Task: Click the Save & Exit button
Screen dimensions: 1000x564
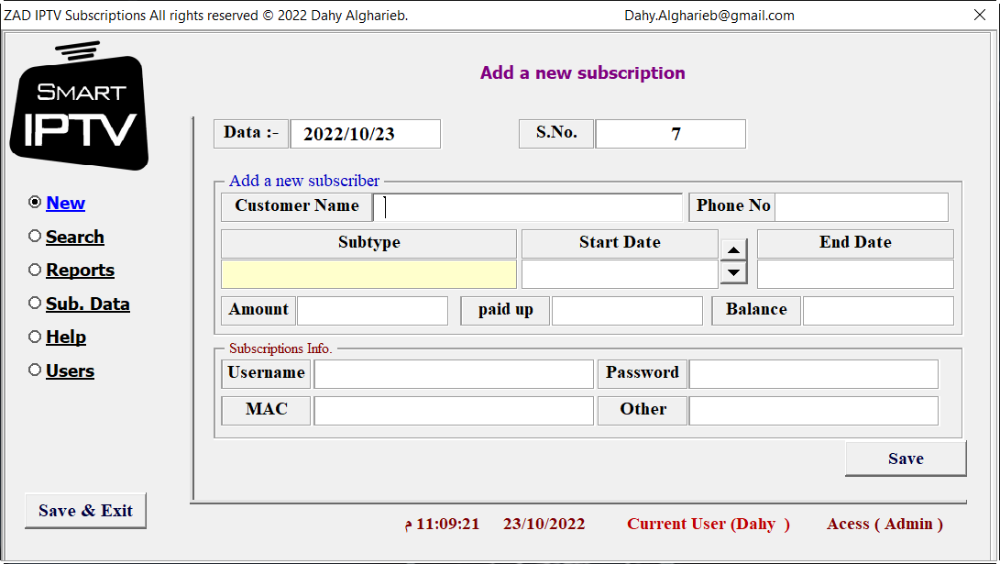Action: coord(85,510)
